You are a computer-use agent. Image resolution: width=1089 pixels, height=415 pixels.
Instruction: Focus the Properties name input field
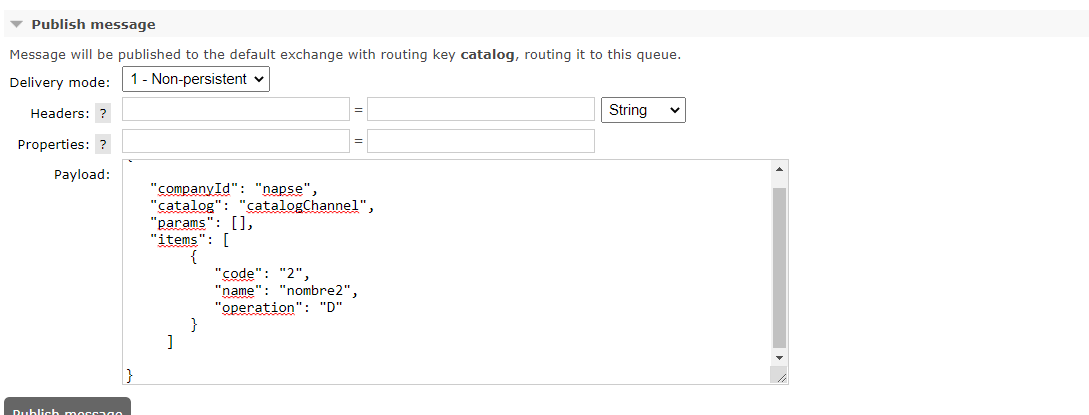pyautogui.click(x=236, y=141)
